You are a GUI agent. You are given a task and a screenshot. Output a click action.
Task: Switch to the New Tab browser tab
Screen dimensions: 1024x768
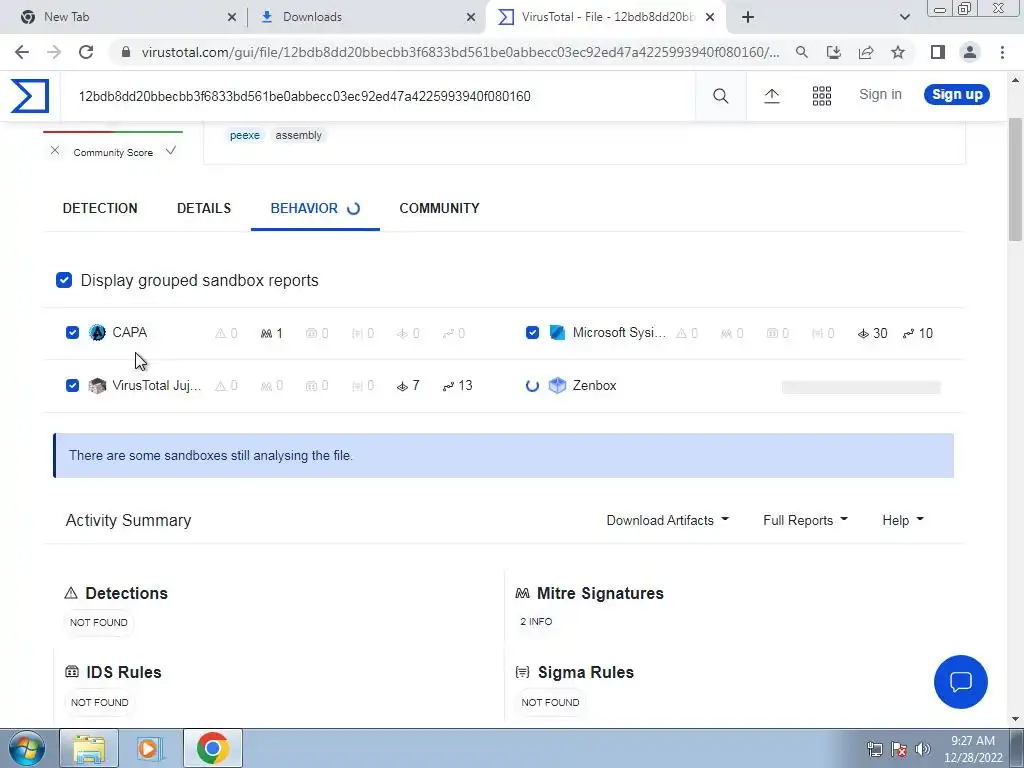(x=124, y=17)
